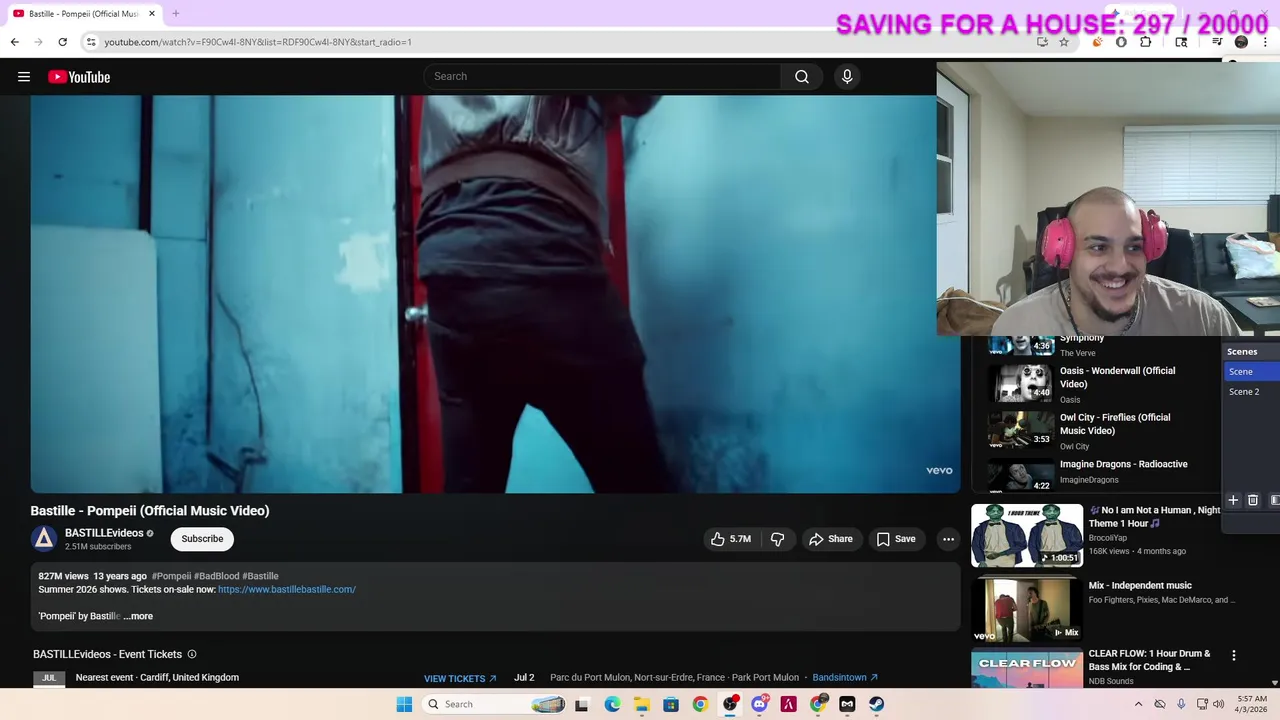The width and height of the screenshot is (1280, 720).
Task: Show info about Event Tickets
Action: pyautogui.click(x=192, y=654)
